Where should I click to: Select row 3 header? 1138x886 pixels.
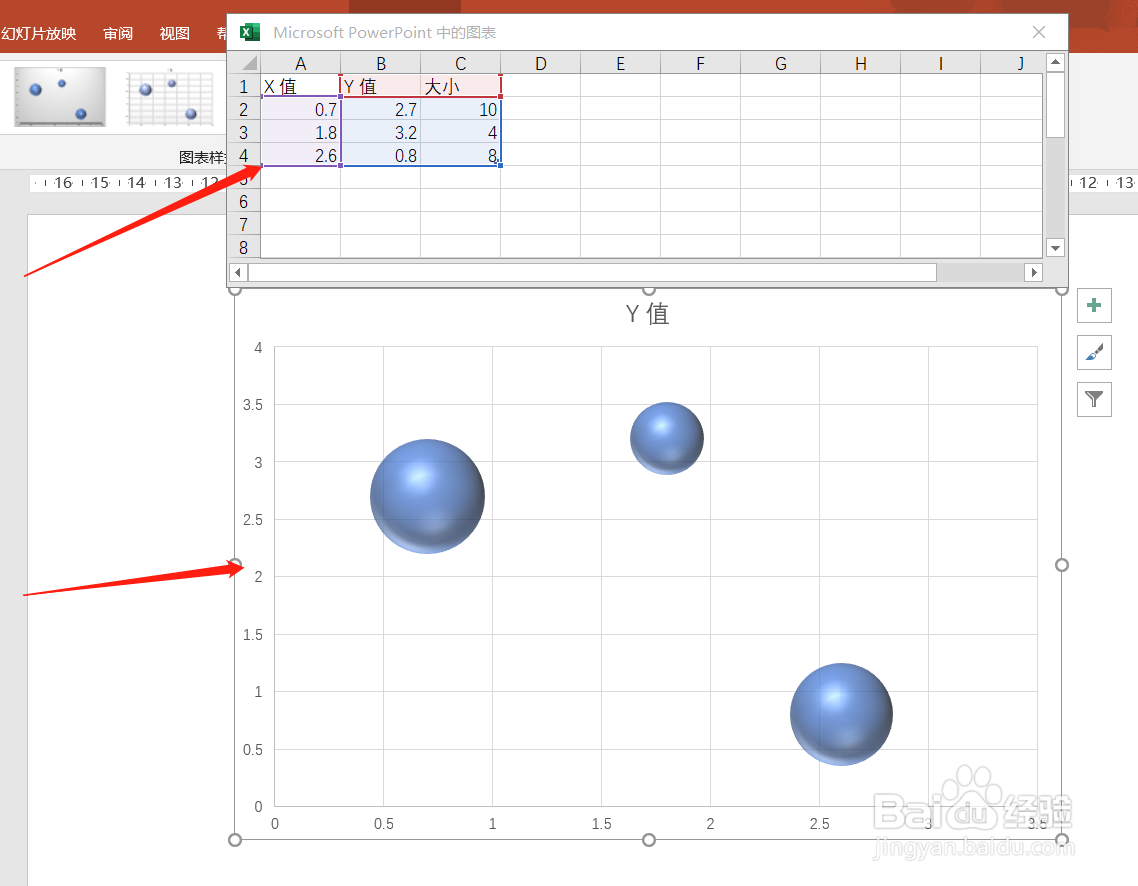[x=244, y=132]
